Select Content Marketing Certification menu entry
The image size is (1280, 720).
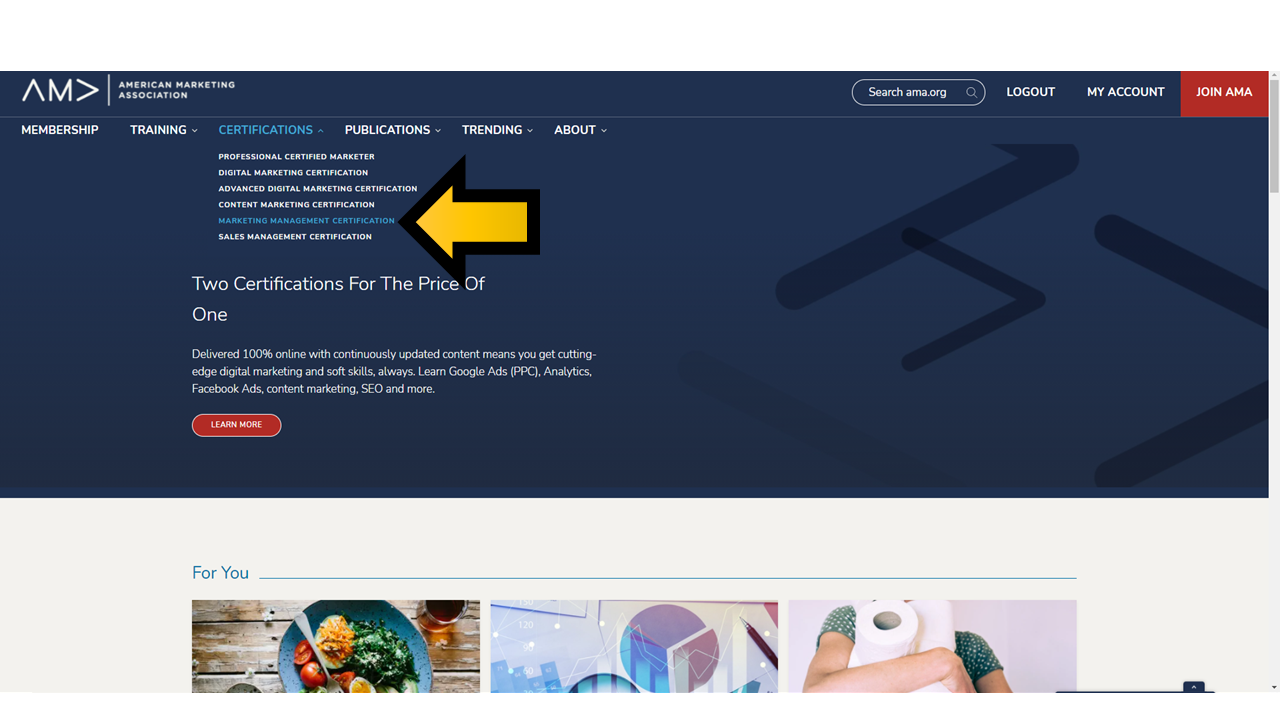click(297, 205)
